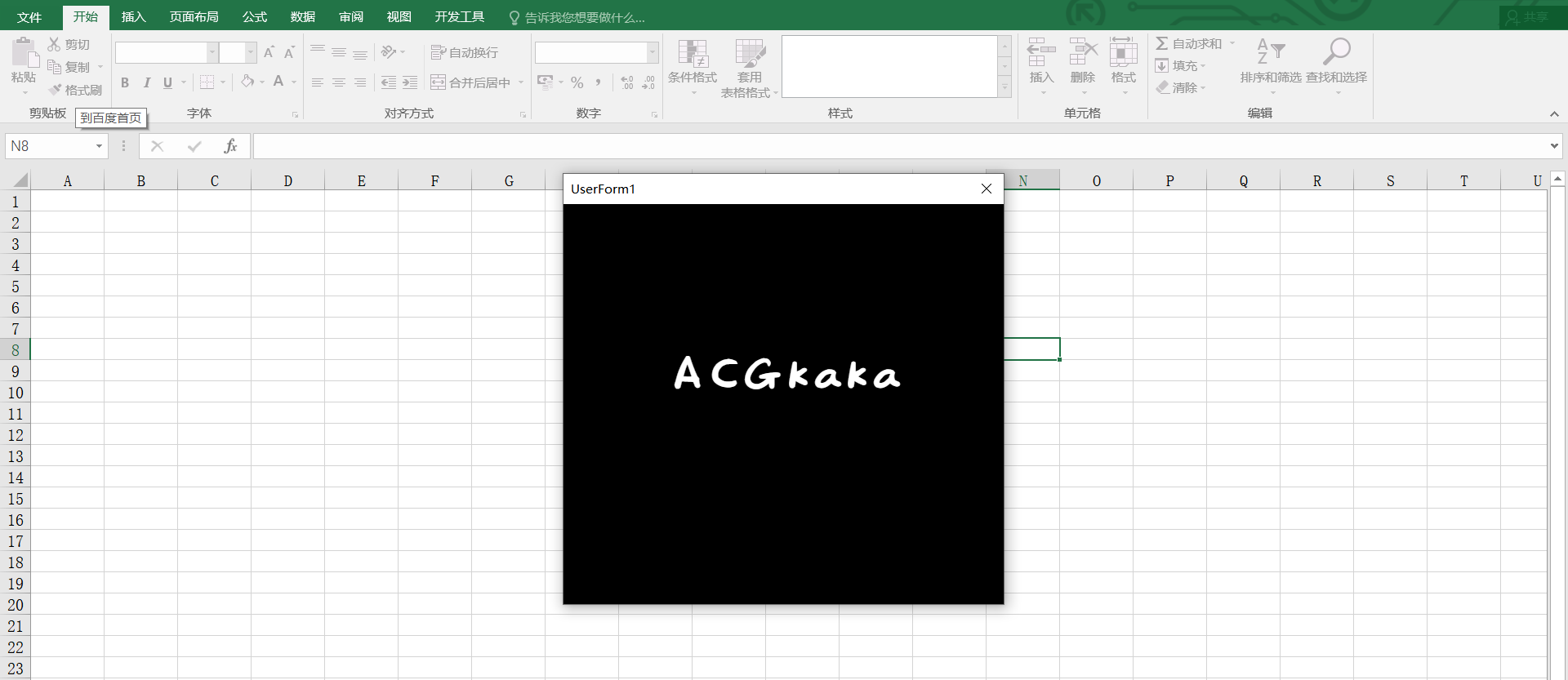The image size is (1568, 680).
Task: Click the Tell Me search box
Action: point(577,17)
